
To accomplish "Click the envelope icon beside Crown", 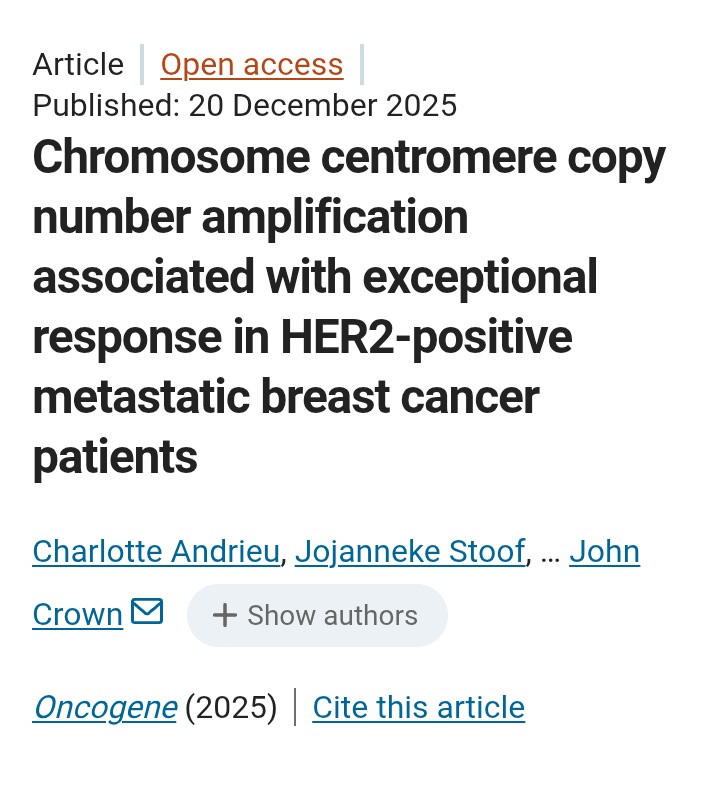I will 147,611.
